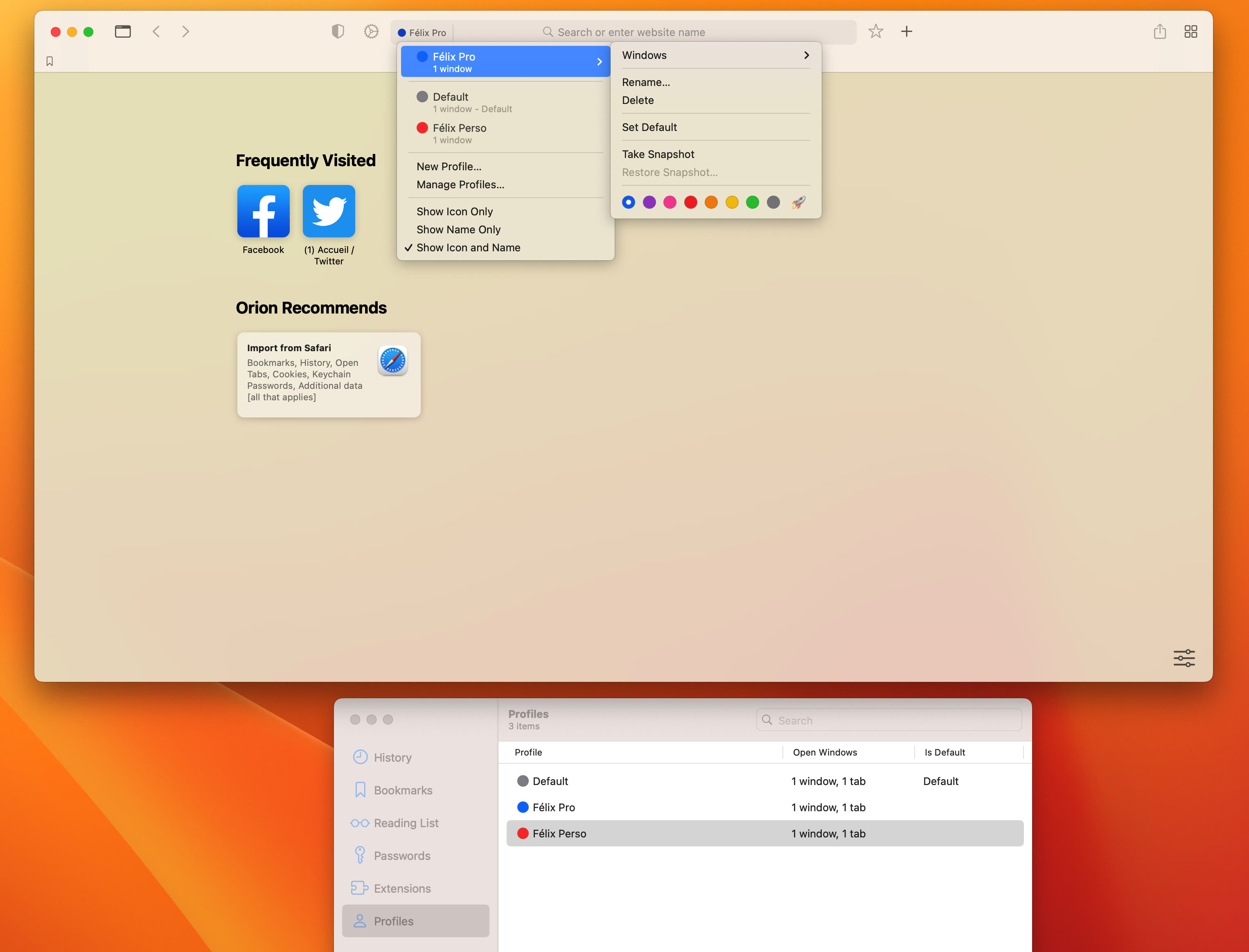Select the Show Icon Only display option

coord(454,211)
